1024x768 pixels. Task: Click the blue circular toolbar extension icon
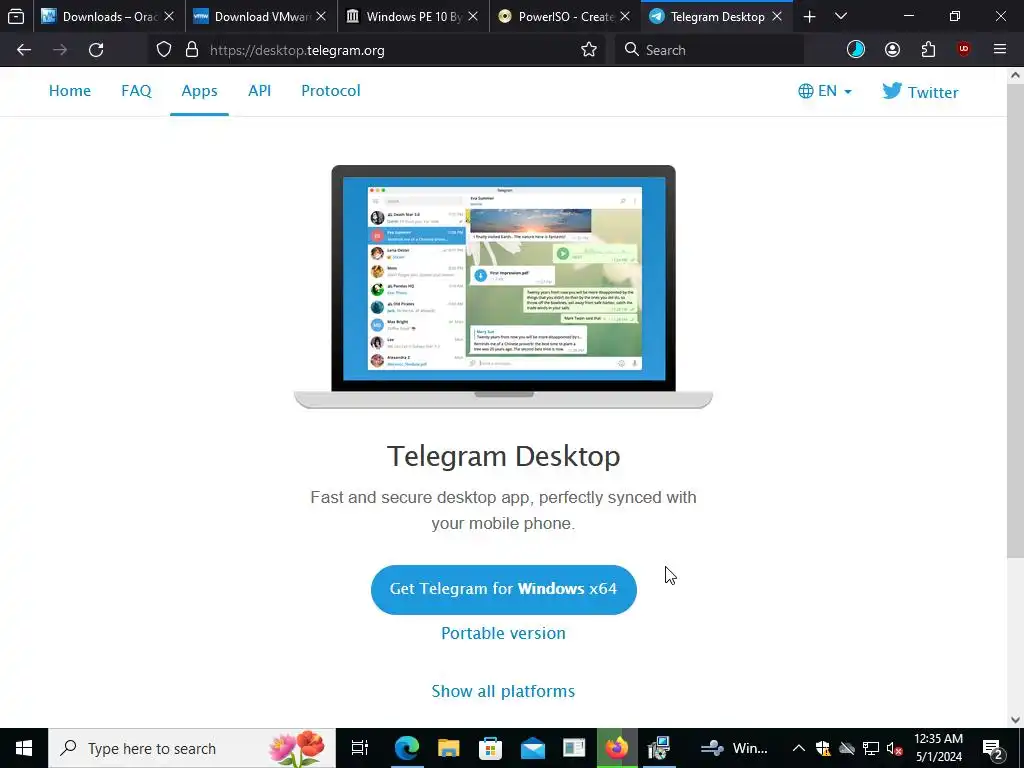pos(856,50)
